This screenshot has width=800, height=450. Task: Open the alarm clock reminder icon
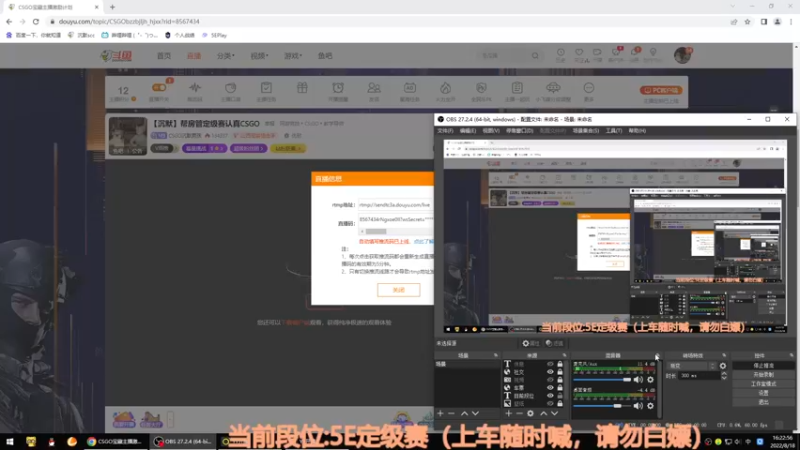[338, 88]
